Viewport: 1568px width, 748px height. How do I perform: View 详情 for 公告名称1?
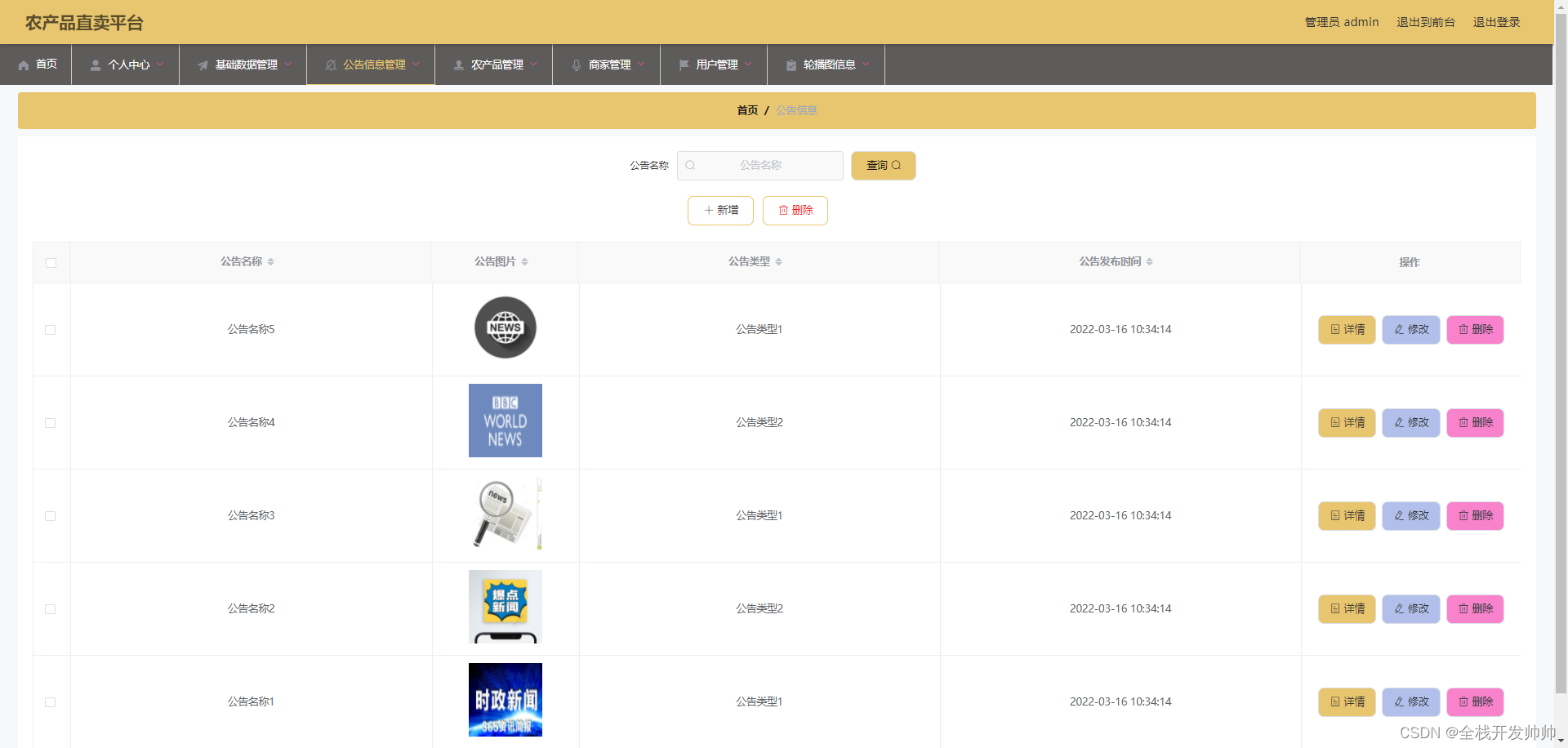pyautogui.click(x=1347, y=702)
